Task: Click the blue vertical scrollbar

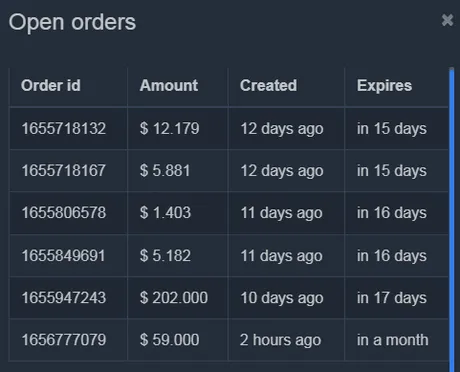Action: [x=452, y=219]
